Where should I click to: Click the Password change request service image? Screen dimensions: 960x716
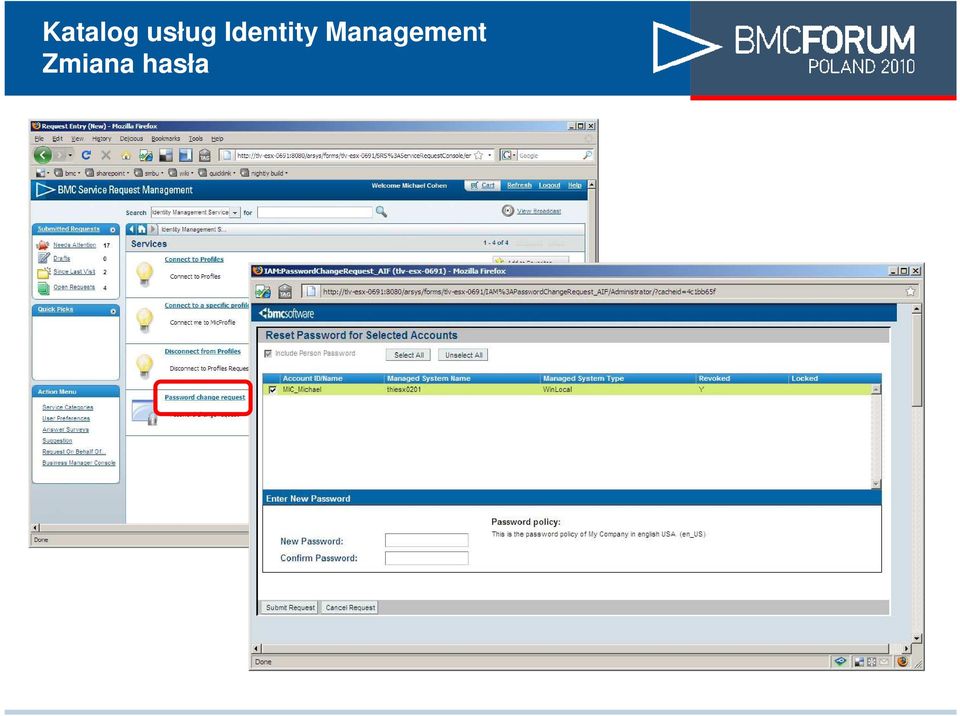(144, 411)
